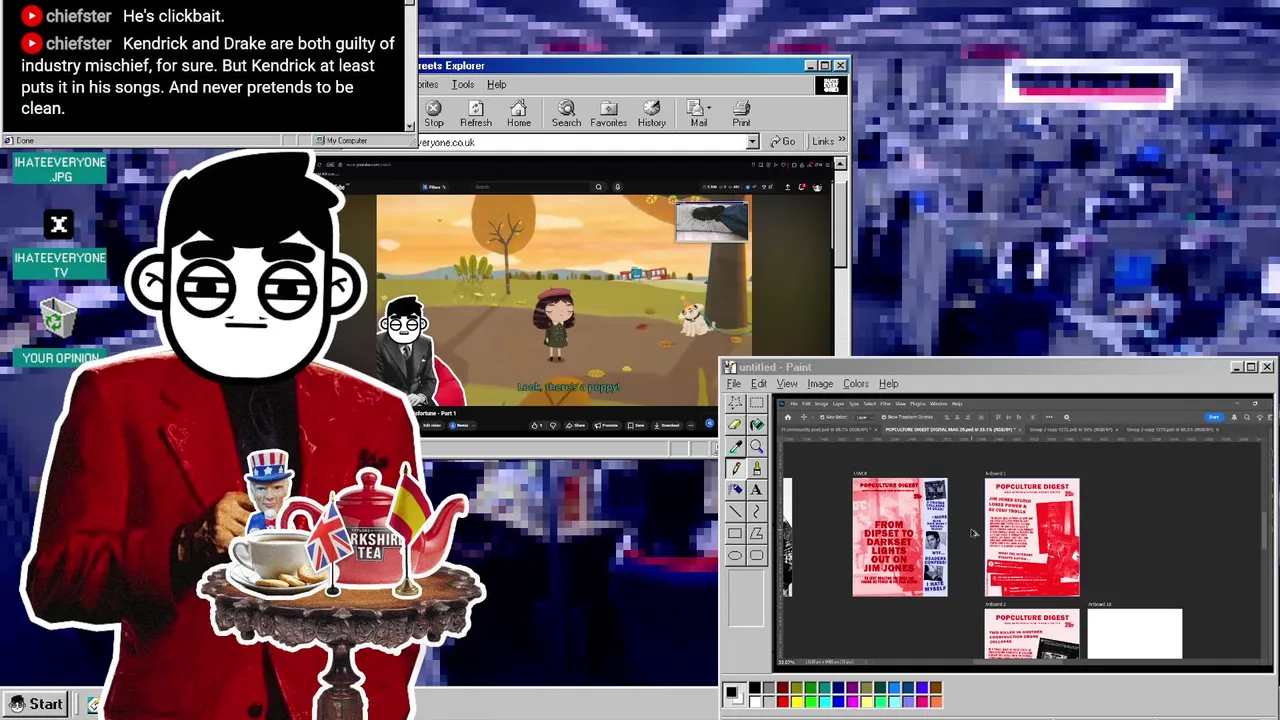Viewport: 1280px width, 720px height.
Task: Open the File menu in Paint
Action: pos(733,384)
